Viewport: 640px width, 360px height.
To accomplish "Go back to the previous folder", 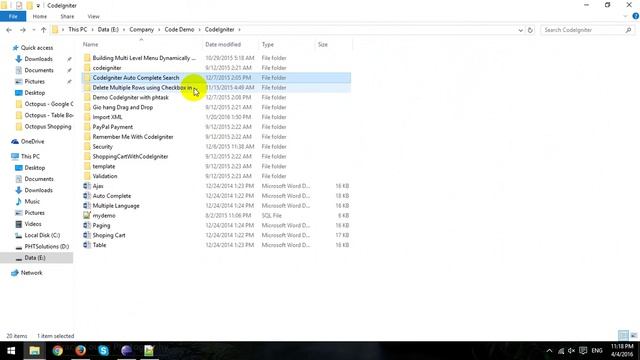I will click(9, 30).
